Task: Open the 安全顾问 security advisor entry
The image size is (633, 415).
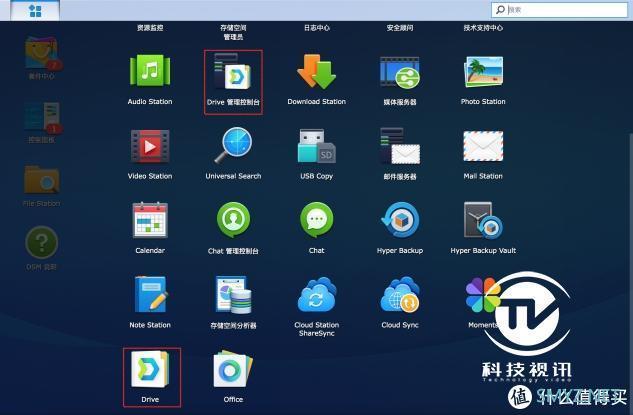Action: coord(400,28)
